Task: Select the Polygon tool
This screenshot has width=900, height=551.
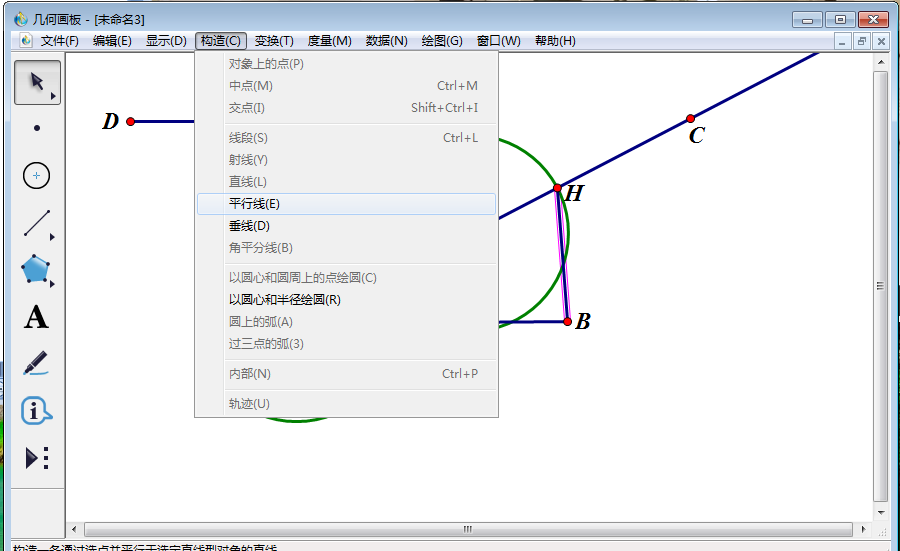Action: tap(35, 269)
